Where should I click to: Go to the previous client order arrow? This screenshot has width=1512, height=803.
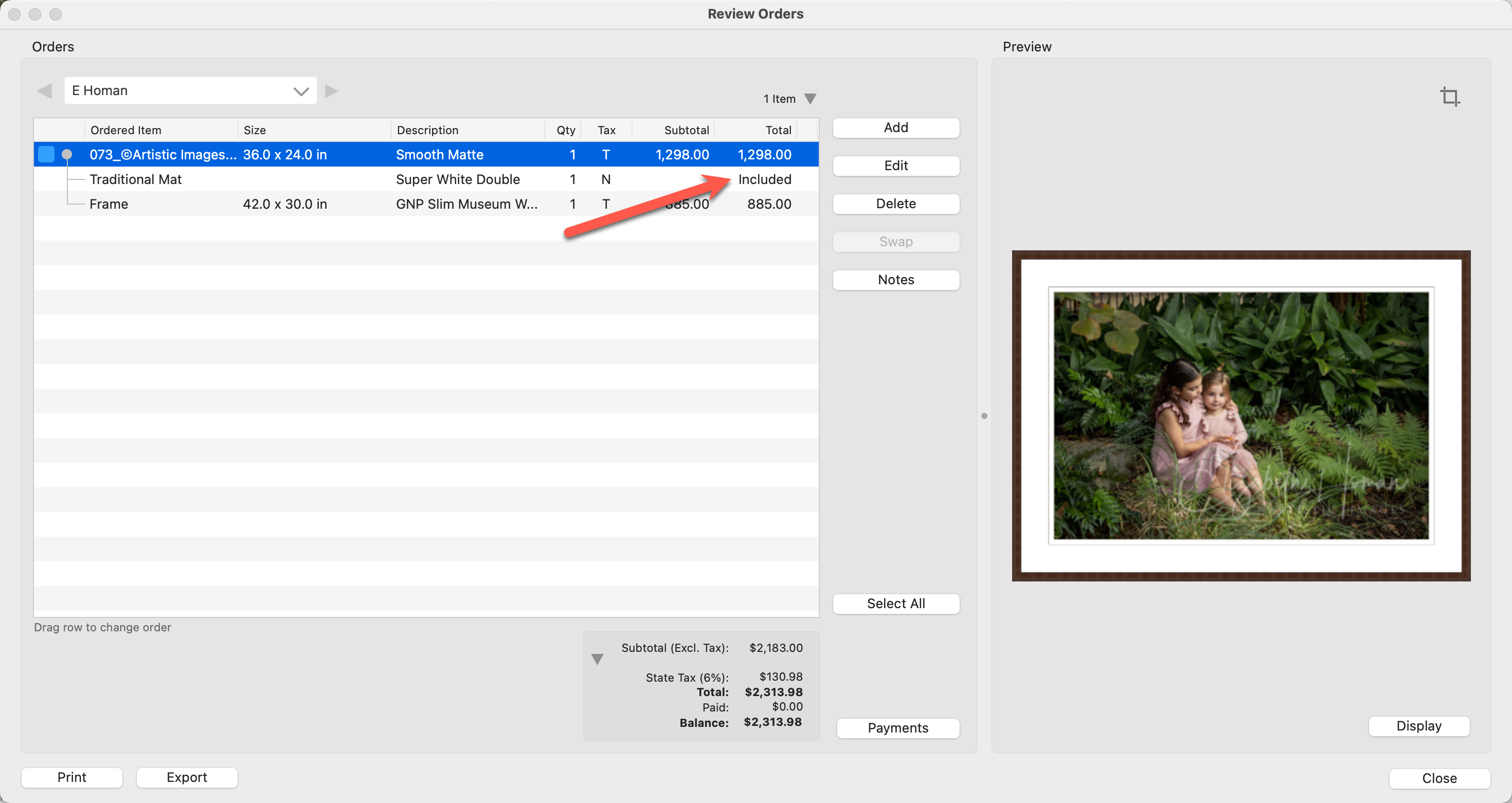coord(45,91)
